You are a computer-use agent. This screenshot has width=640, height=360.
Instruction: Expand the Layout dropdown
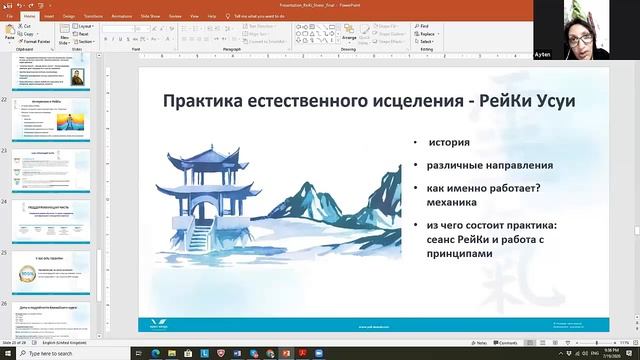[84, 26]
